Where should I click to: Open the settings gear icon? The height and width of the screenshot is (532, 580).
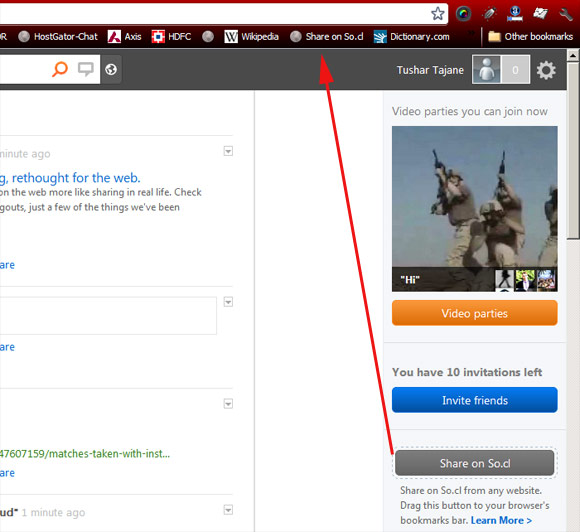[546, 70]
